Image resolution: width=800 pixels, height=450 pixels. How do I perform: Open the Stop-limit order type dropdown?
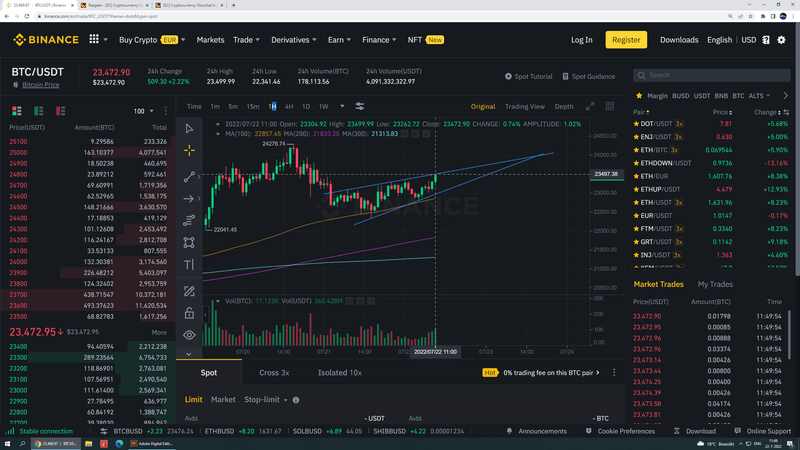click(x=265, y=399)
